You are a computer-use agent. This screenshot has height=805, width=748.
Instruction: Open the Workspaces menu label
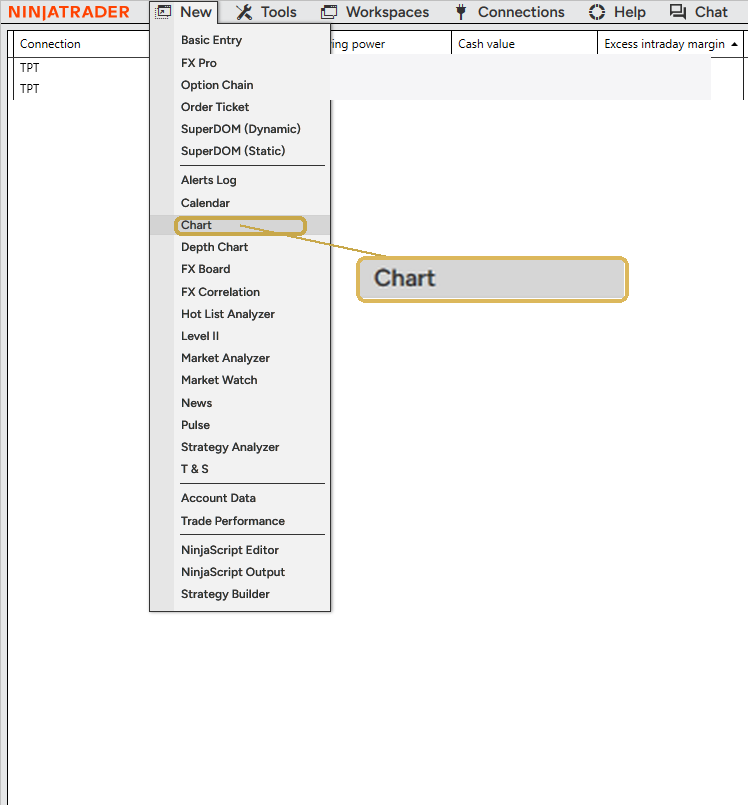click(x=388, y=12)
